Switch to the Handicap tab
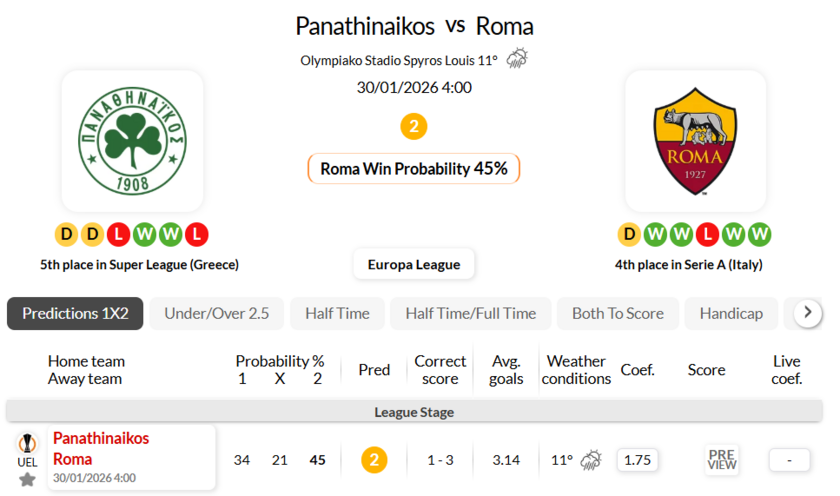 point(731,313)
